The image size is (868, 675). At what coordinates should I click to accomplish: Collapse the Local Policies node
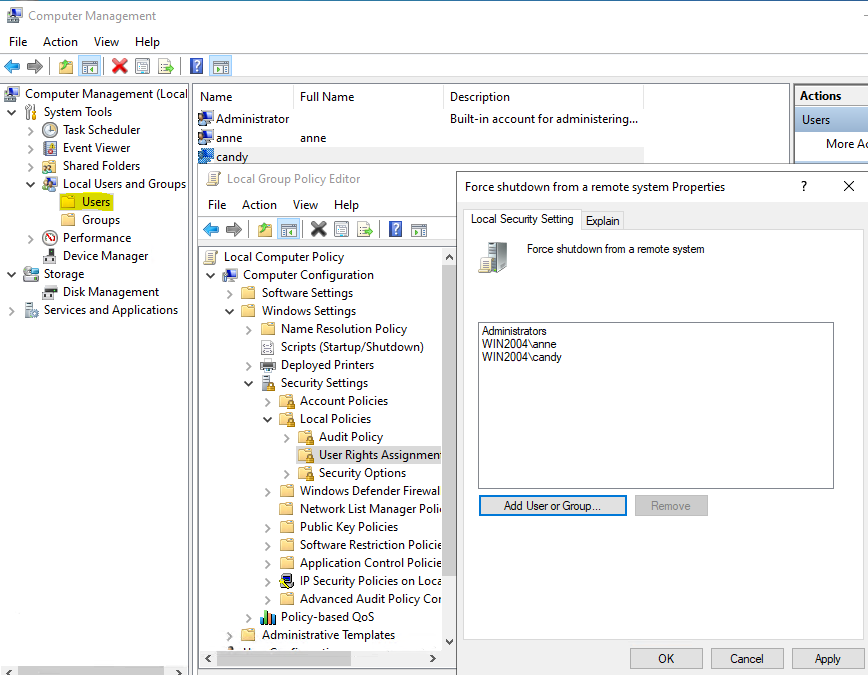tap(266, 418)
